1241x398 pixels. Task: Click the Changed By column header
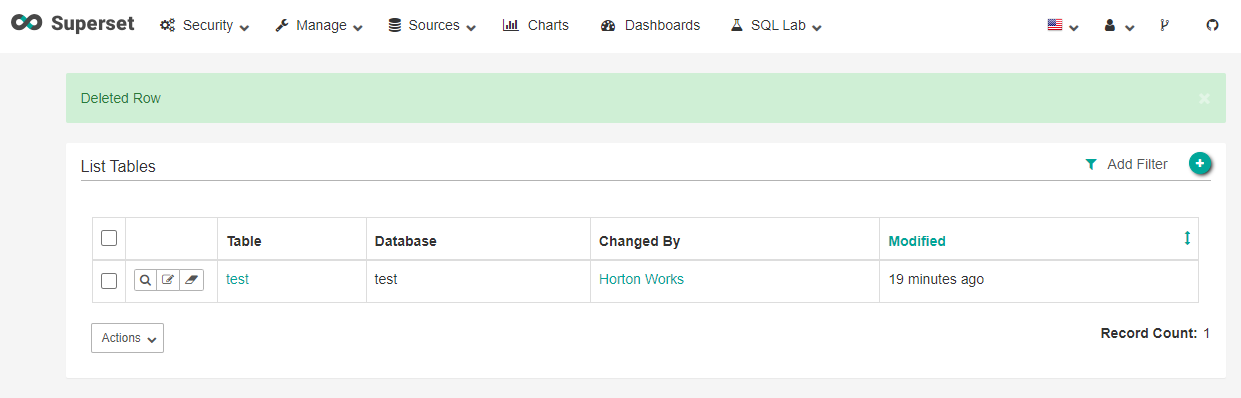(640, 241)
